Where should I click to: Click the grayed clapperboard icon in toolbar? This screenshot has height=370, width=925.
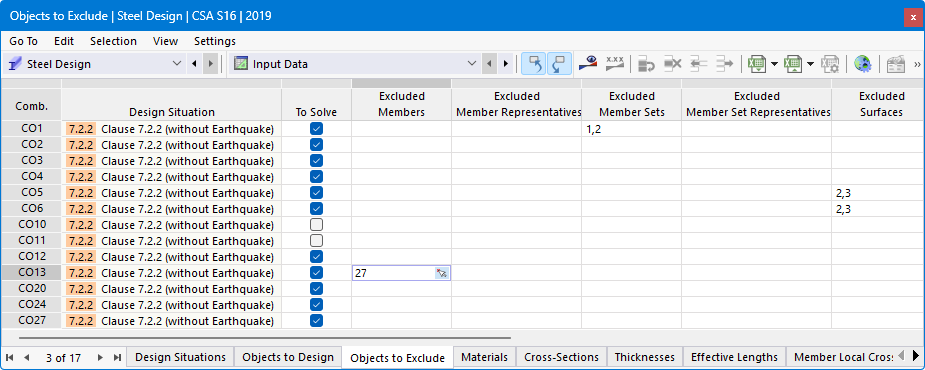tap(896, 64)
